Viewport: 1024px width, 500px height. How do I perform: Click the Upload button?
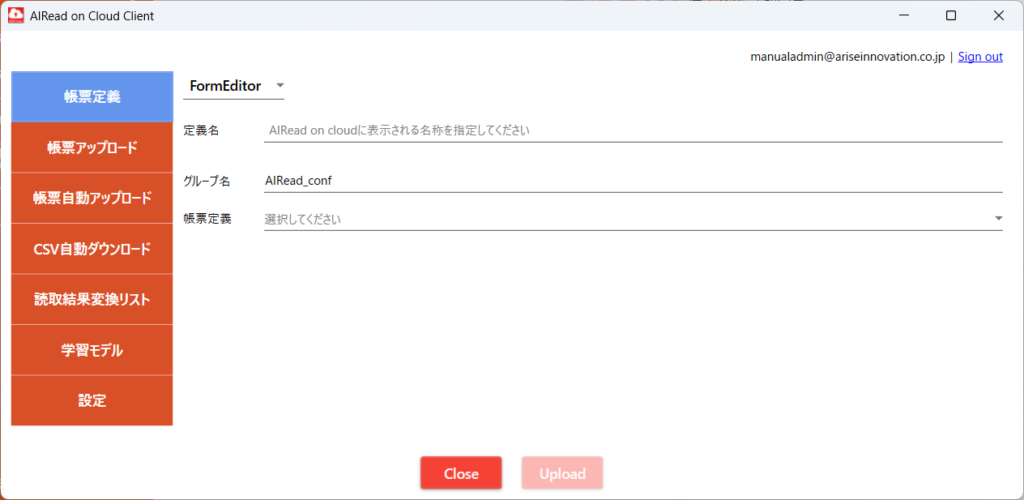click(562, 473)
